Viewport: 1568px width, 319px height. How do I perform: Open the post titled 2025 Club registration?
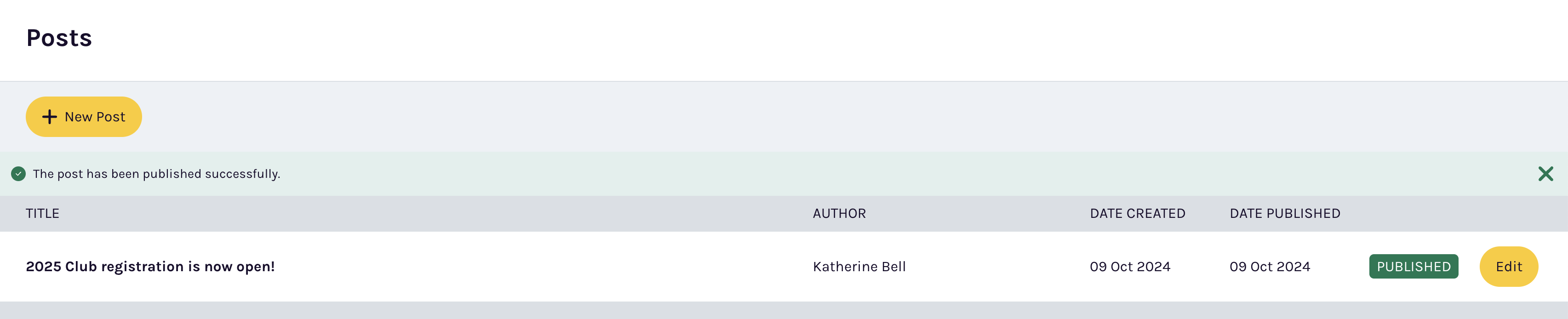pyautogui.click(x=151, y=265)
